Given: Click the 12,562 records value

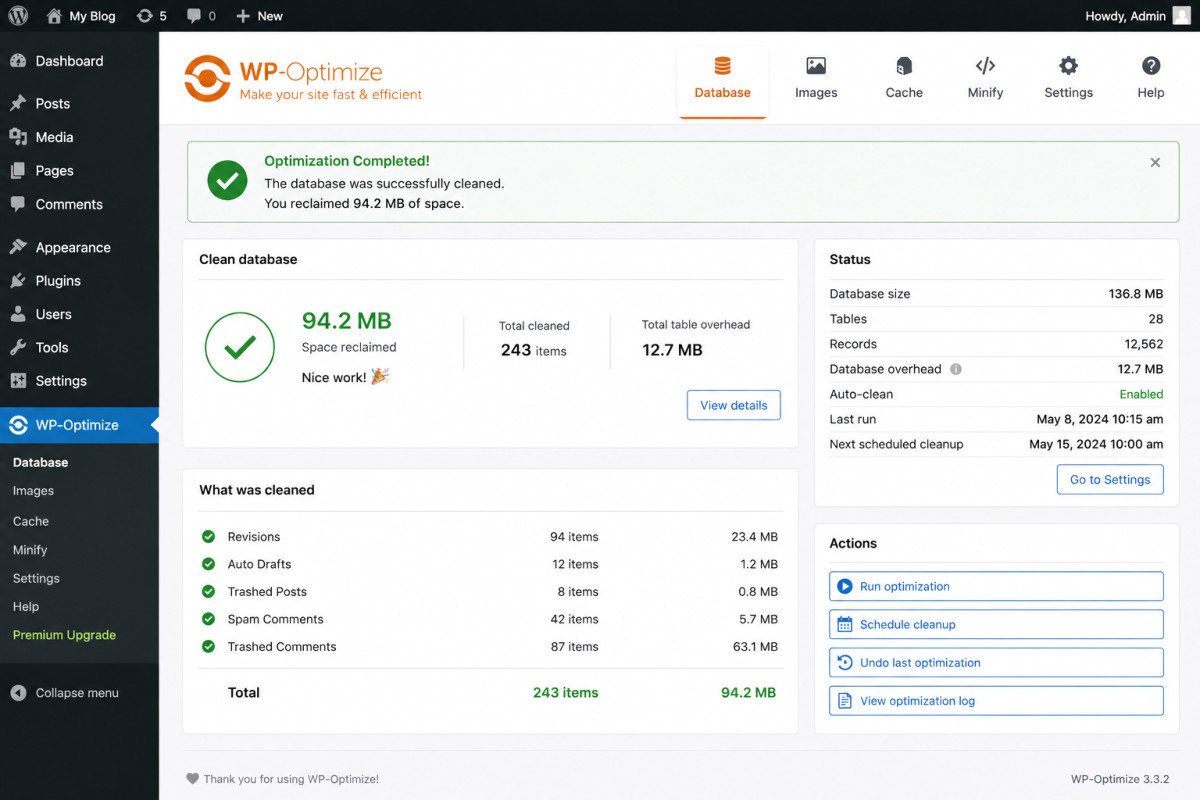Looking at the screenshot, I should coord(1144,344).
